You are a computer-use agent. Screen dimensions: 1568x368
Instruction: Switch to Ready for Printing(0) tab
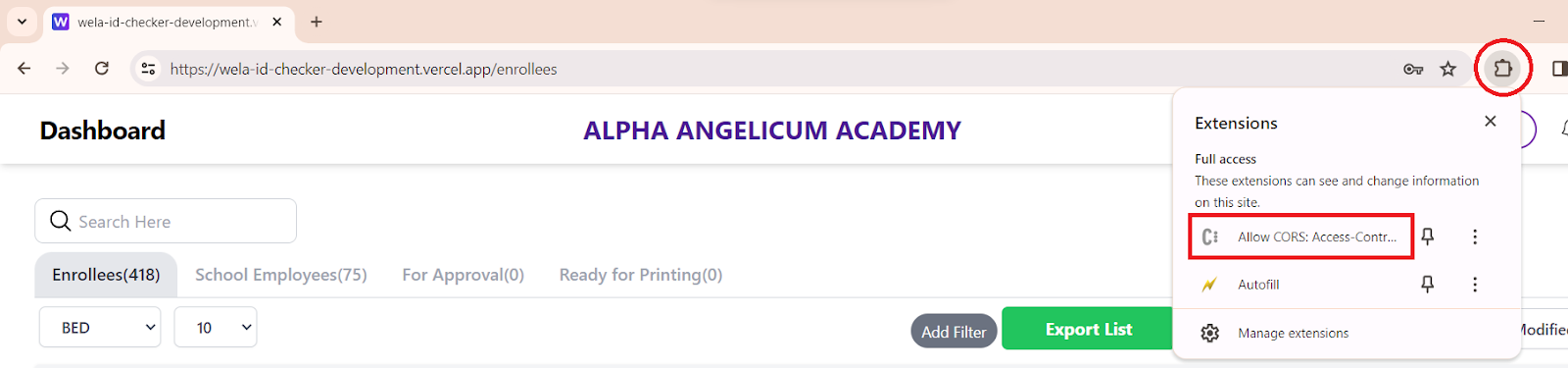pos(641,275)
